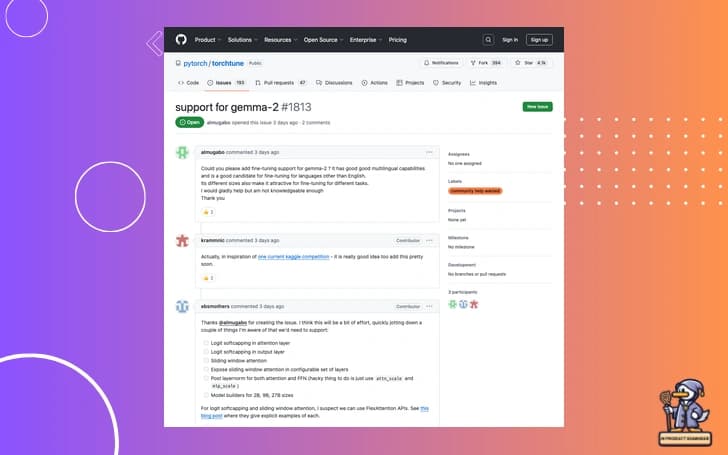Click ebsmothers' blue avatar beside the comment
Screen dimensions: 728x455
click(x=182, y=306)
